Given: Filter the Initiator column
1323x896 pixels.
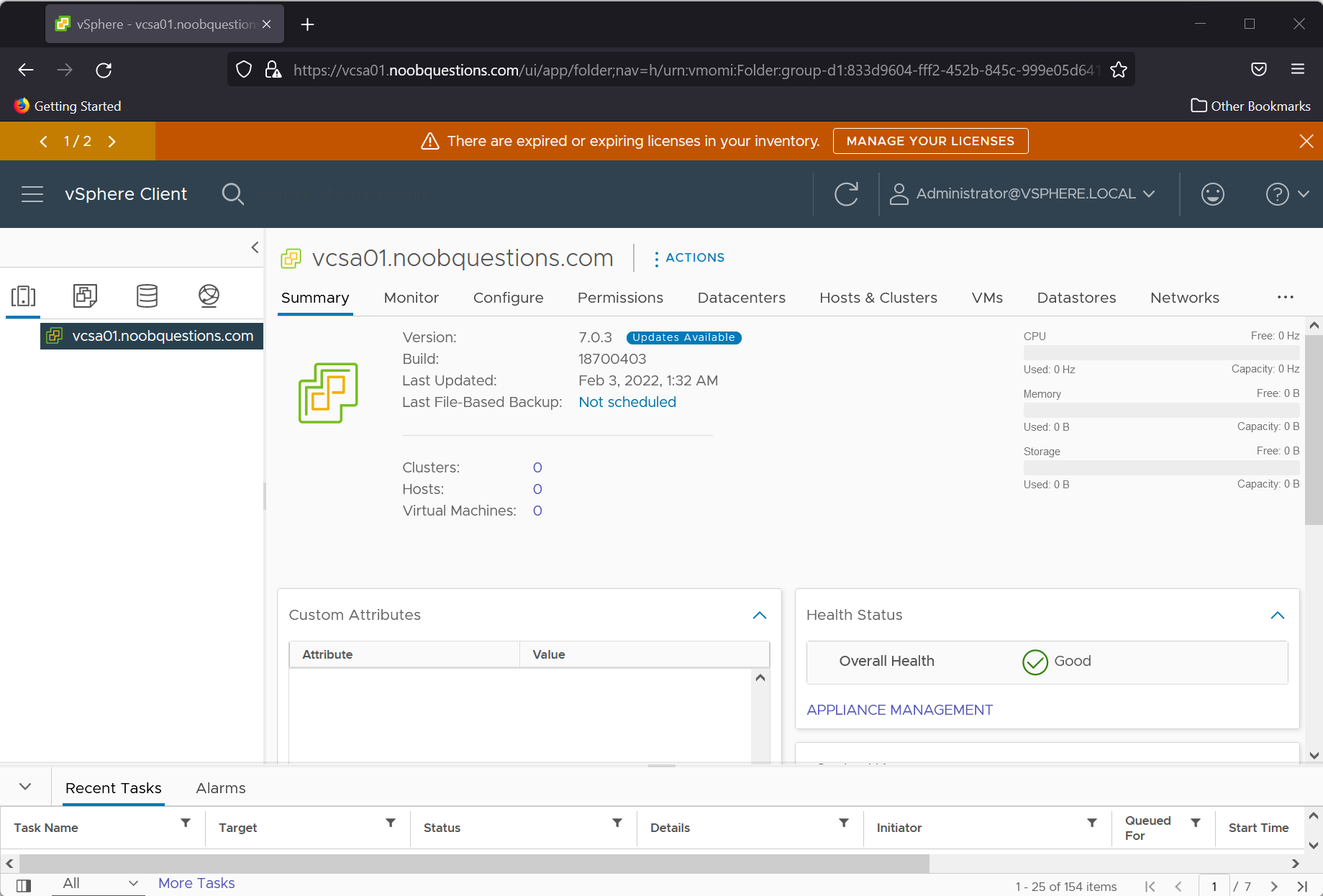Looking at the screenshot, I should (x=1092, y=823).
